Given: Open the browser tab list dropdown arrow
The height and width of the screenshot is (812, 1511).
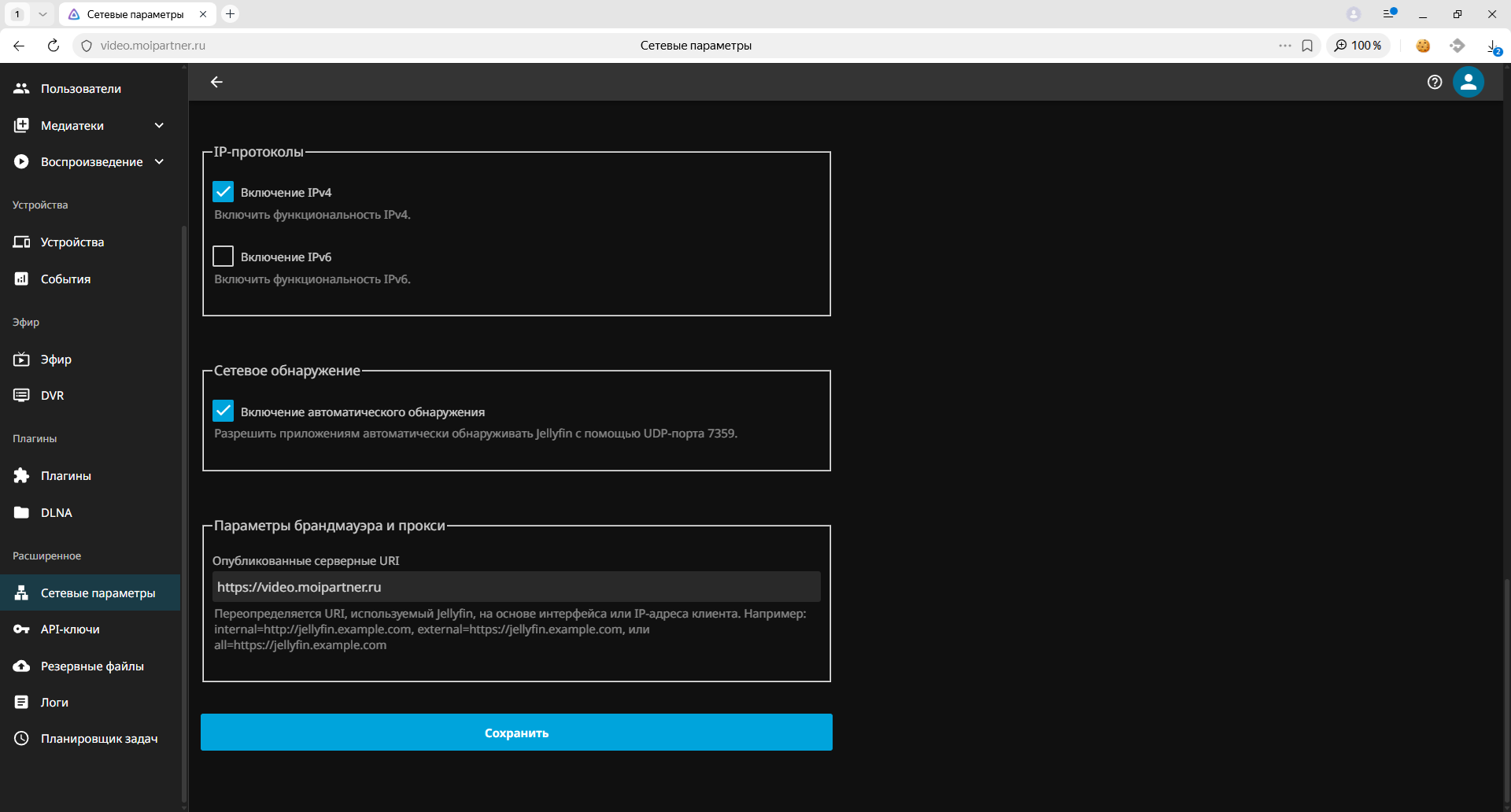Looking at the screenshot, I should [42, 14].
